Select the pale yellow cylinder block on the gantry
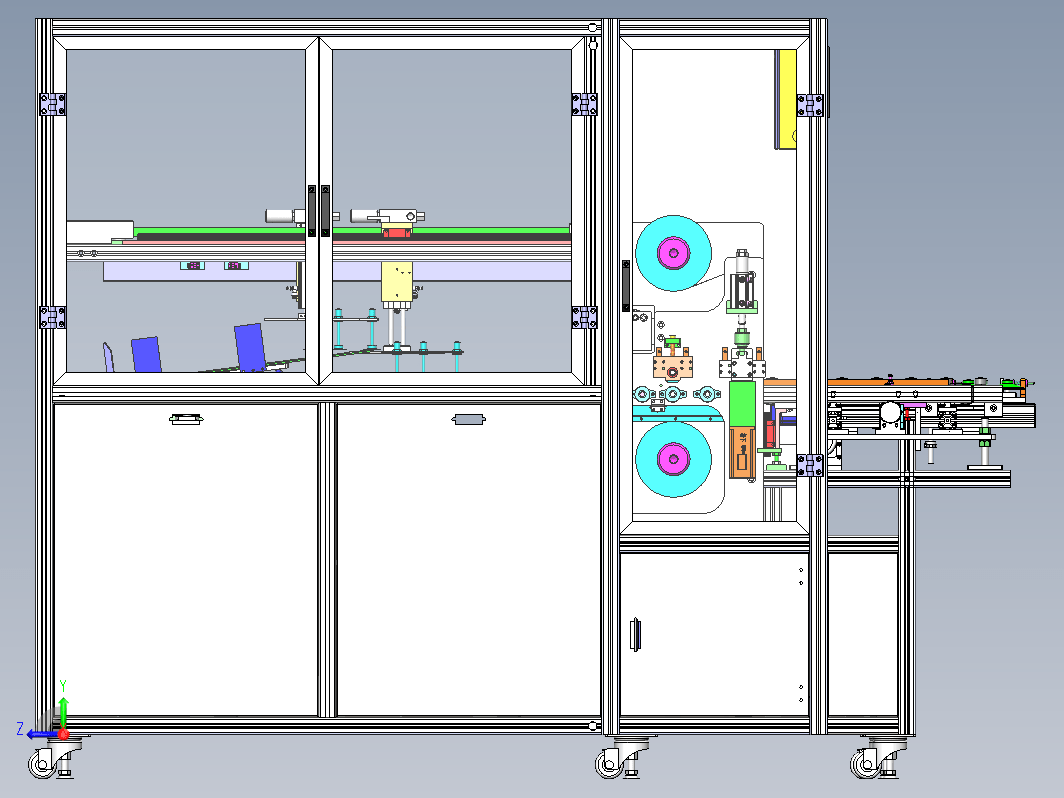1064x798 pixels. [397, 282]
